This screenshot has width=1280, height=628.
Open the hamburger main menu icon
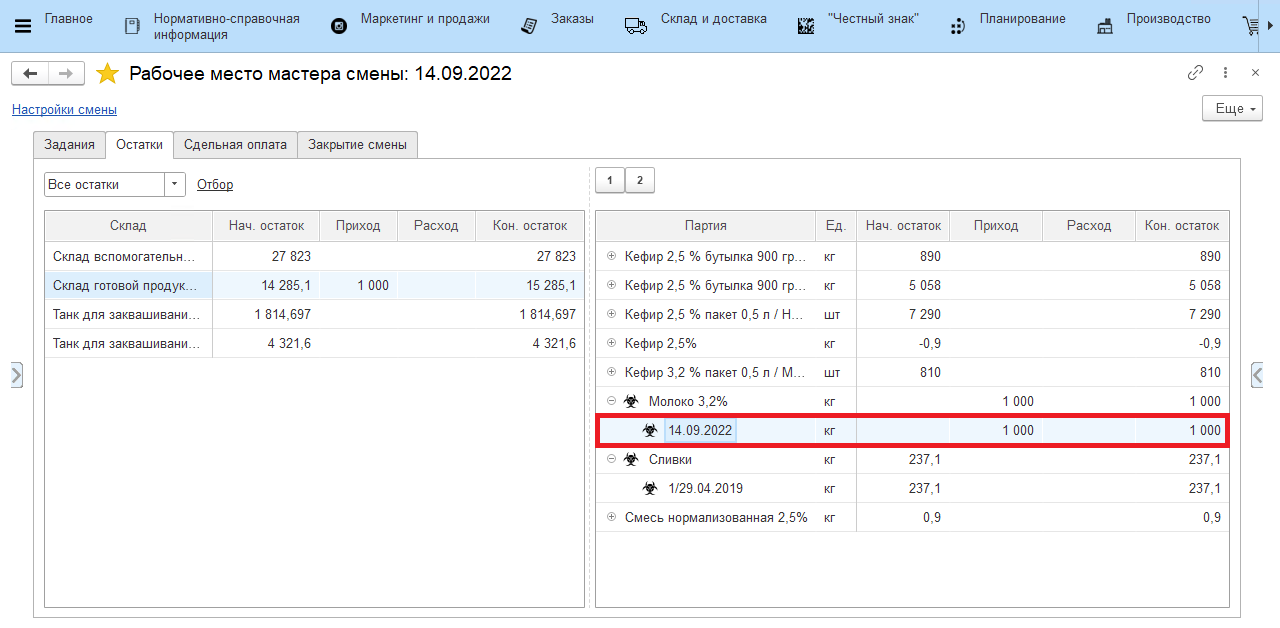point(22,26)
